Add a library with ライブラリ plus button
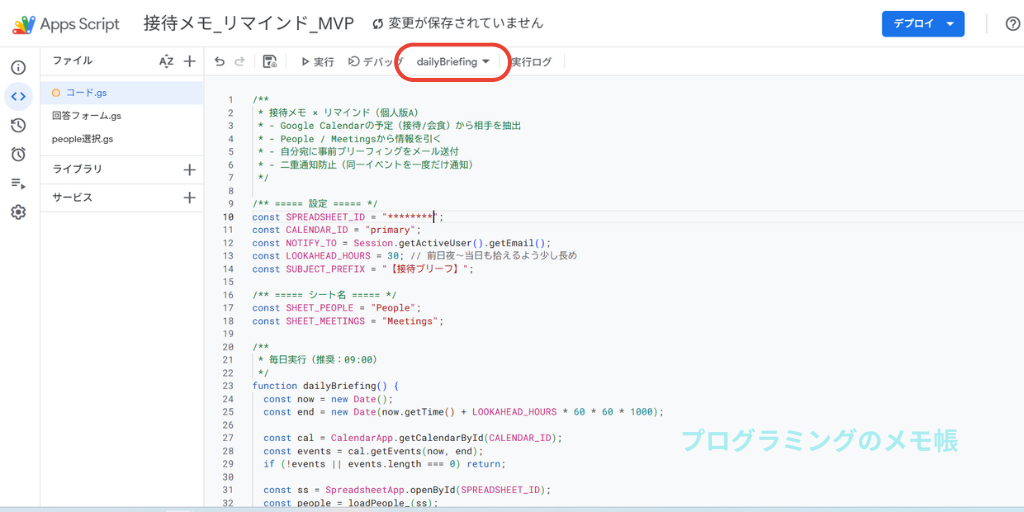The image size is (1024, 512). tap(189, 169)
